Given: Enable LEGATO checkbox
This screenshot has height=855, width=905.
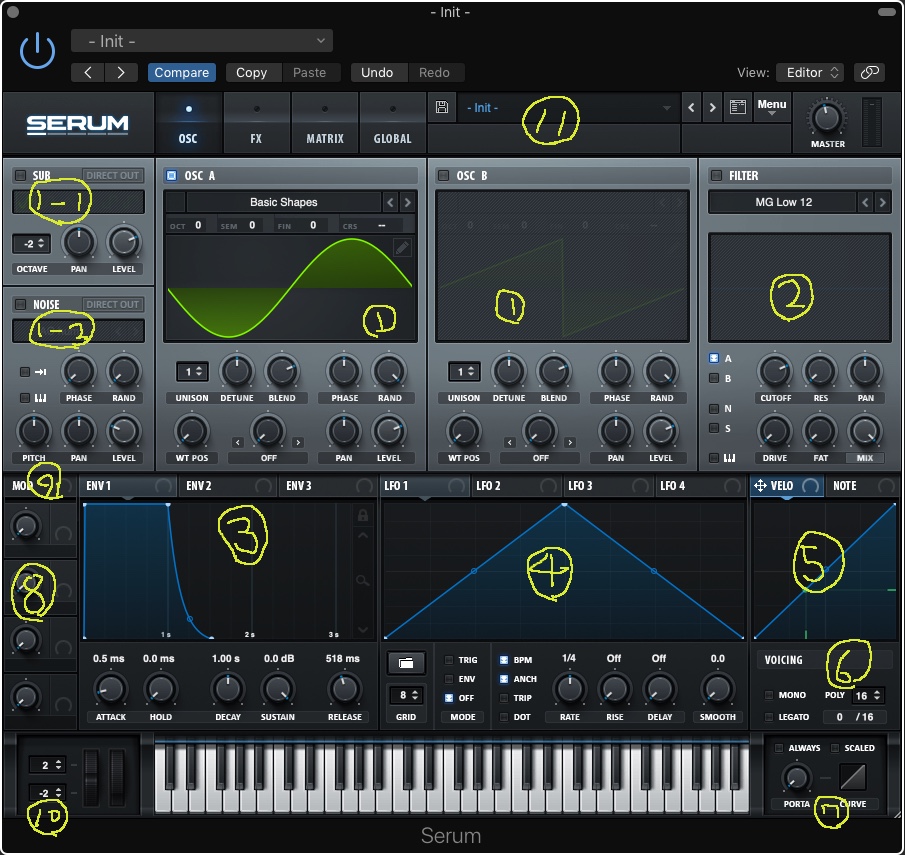Looking at the screenshot, I should (769, 716).
